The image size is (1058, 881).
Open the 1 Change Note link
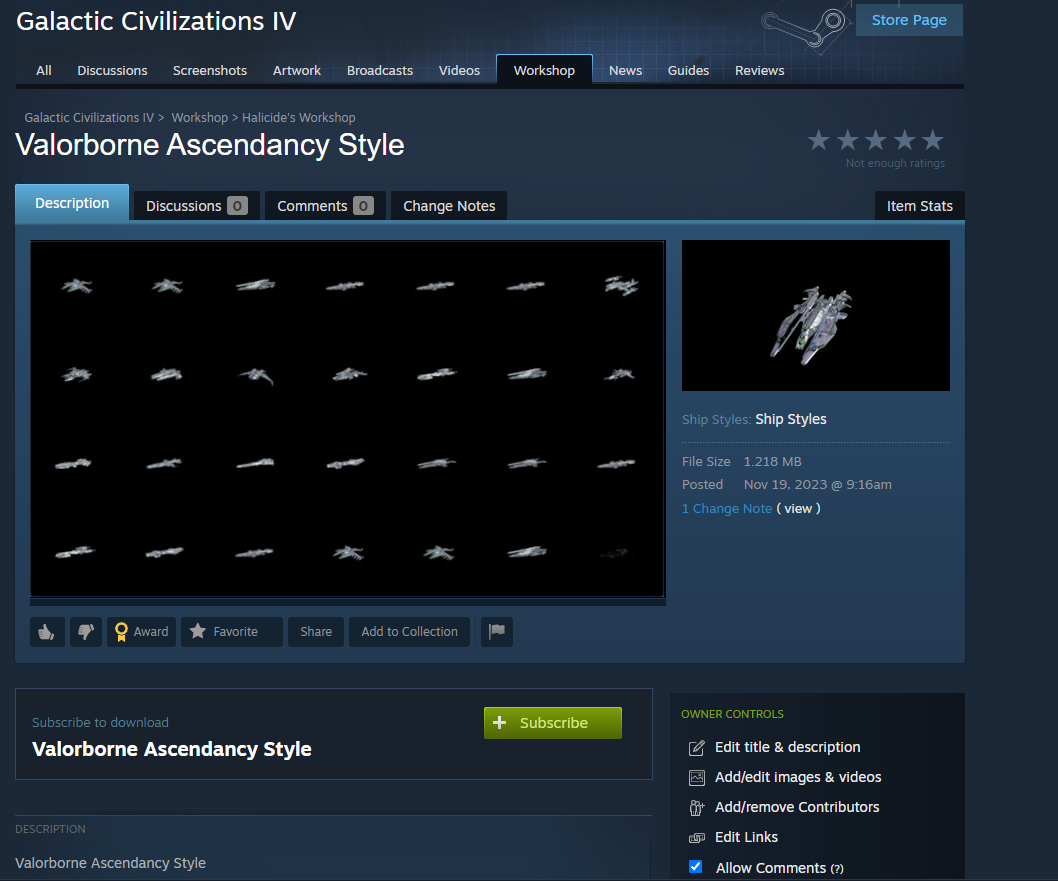point(727,509)
